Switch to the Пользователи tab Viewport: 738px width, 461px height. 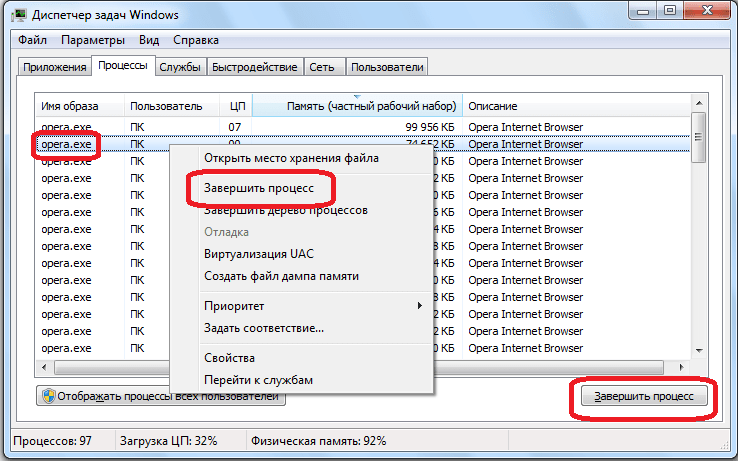pos(387,67)
